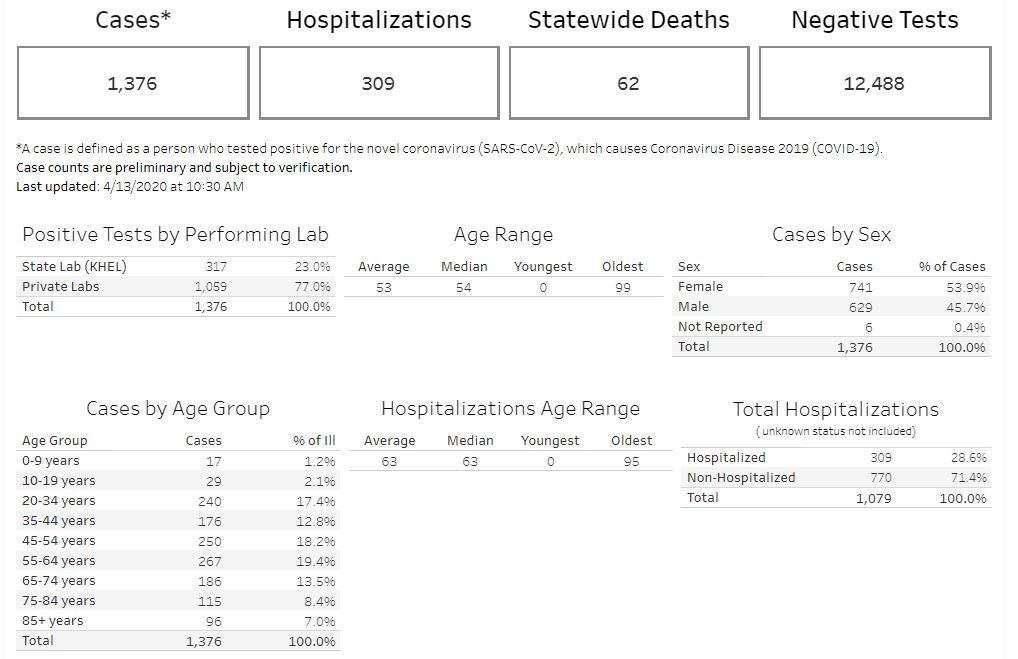Screen dimensions: 1018x659
Task: Click the State Lab (KHEL) row label
Action: tap(74, 266)
